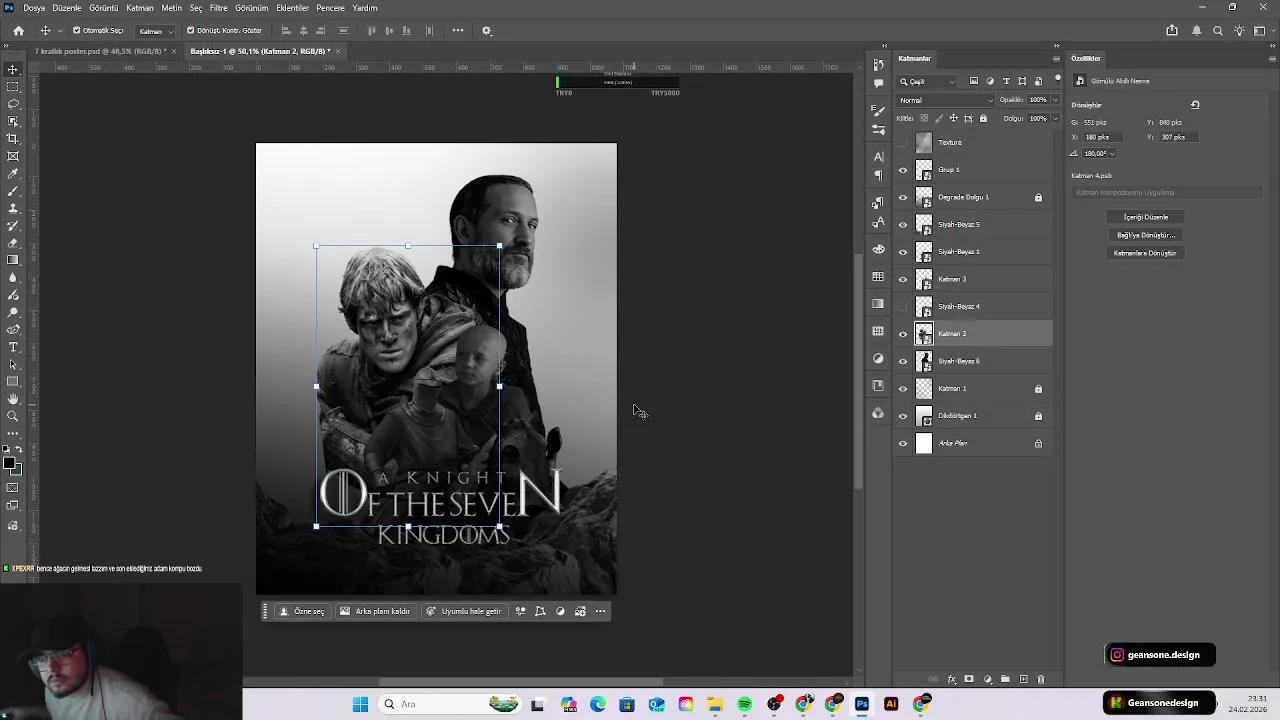1280x720 pixels.
Task: Open the Katman auto-select dropdown
Action: click(x=155, y=31)
